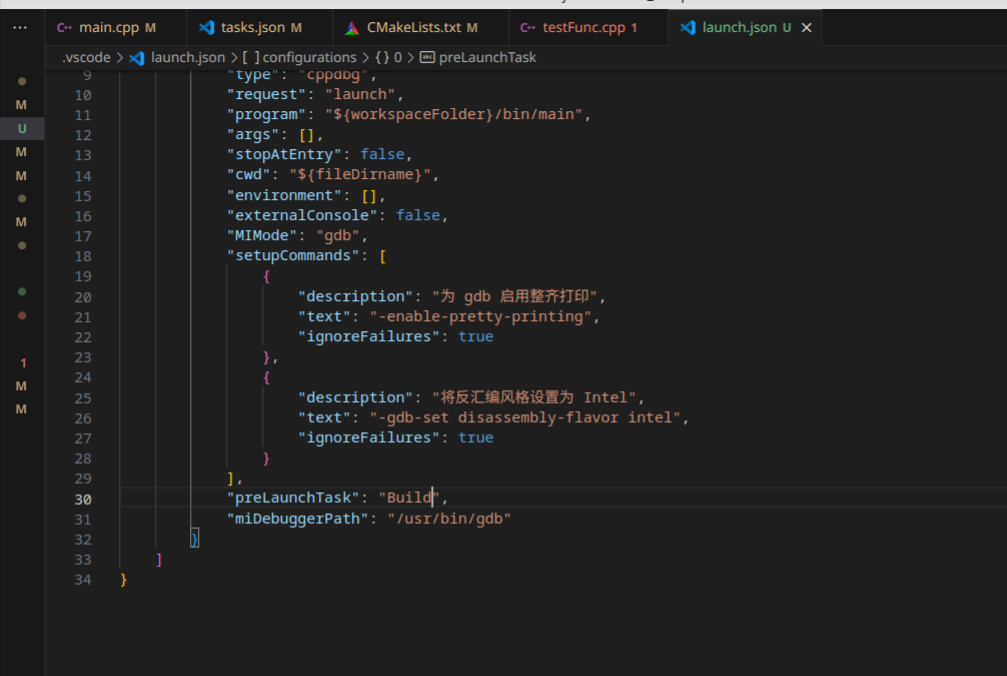Click line number 24 in the gutter

83,377
